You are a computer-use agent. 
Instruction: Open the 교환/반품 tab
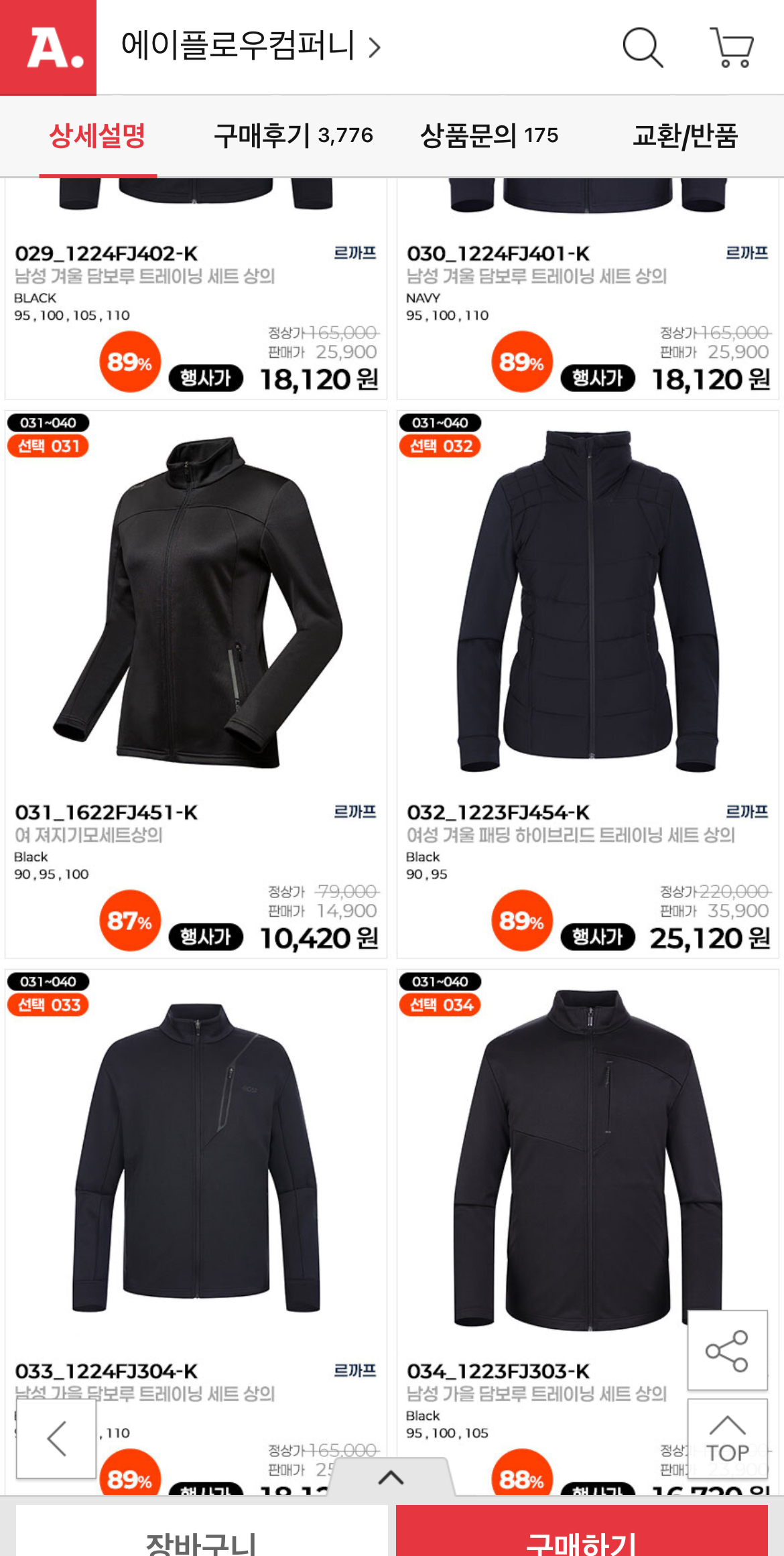(x=685, y=136)
